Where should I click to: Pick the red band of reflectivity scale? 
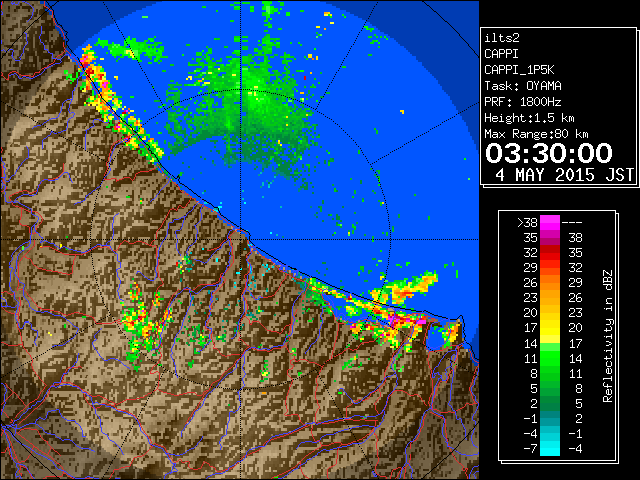tap(550, 253)
